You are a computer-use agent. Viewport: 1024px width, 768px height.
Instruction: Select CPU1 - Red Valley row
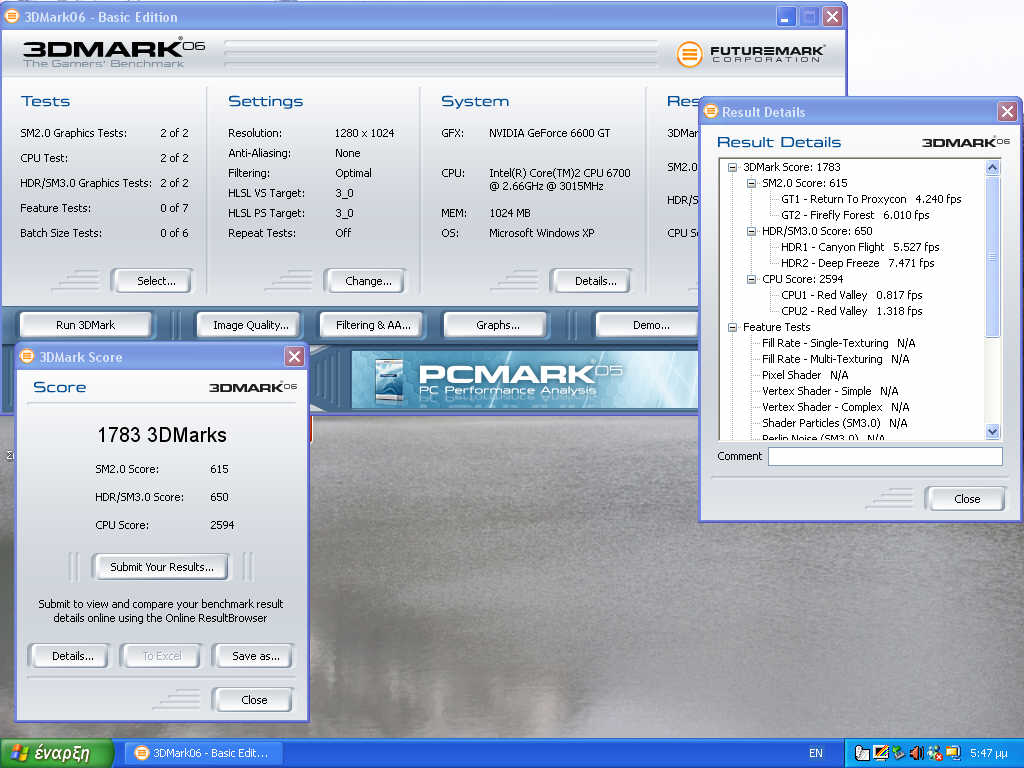pyautogui.click(x=852, y=295)
